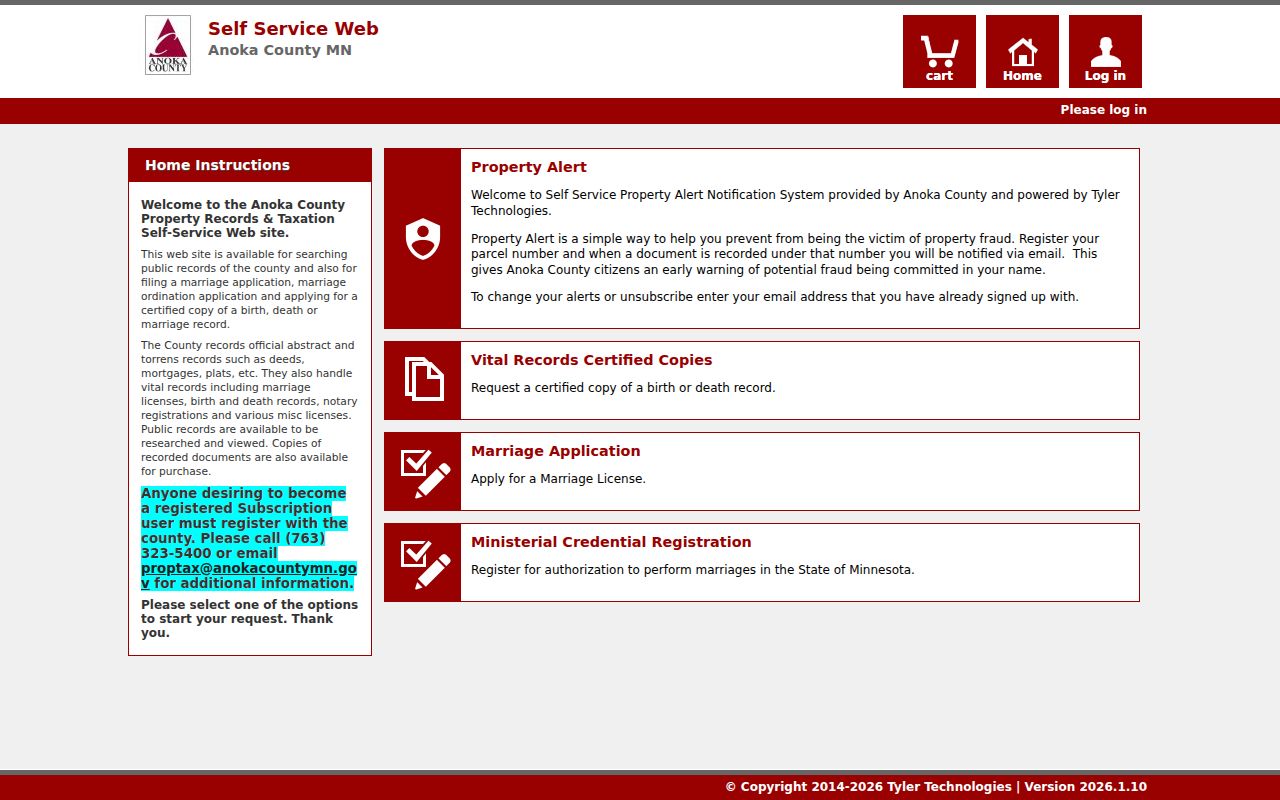This screenshot has width=1280, height=800.
Task: Click the Anoka County logo
Action: tap(168, 45)
